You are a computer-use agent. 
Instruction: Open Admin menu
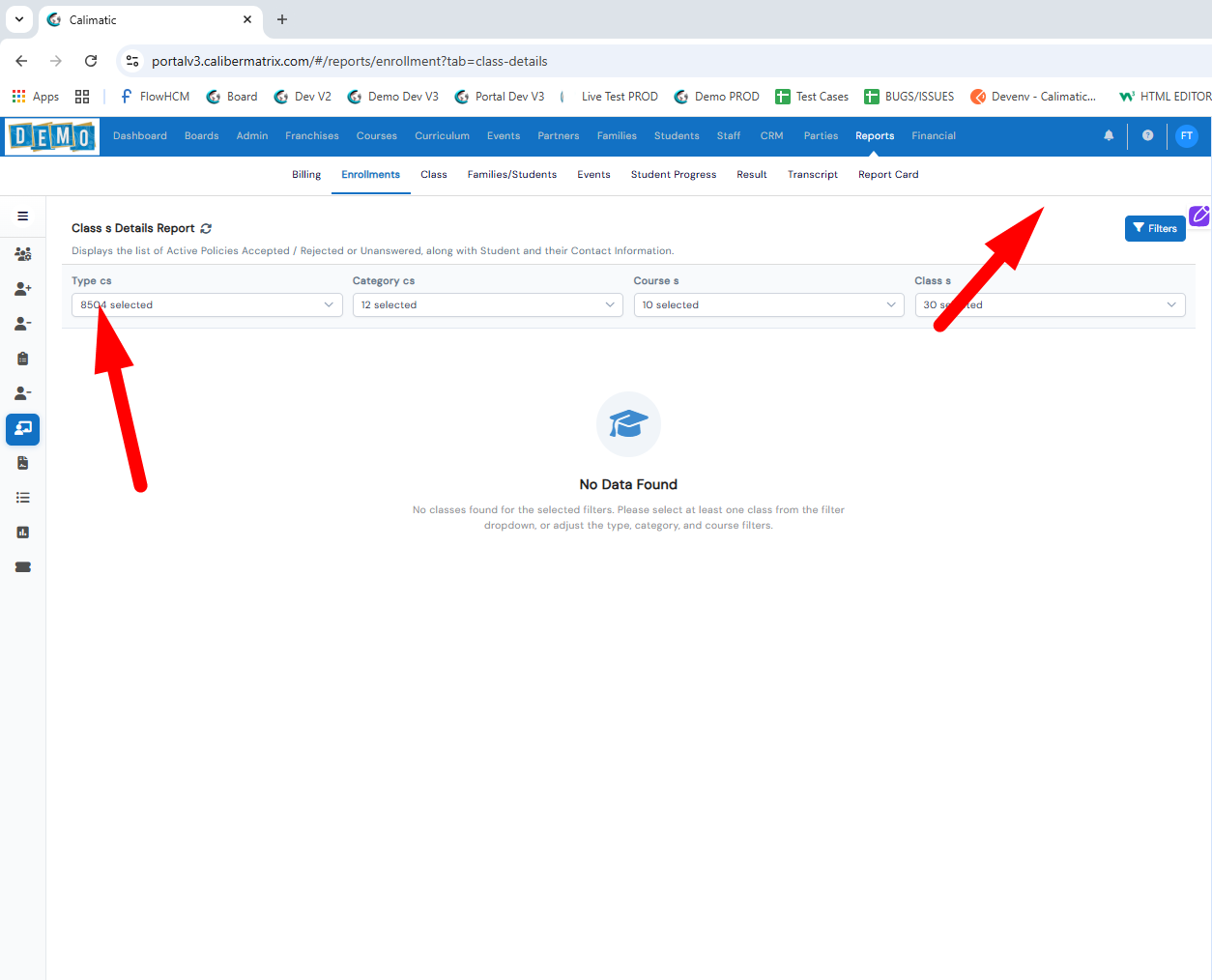[x=252, y=136]
